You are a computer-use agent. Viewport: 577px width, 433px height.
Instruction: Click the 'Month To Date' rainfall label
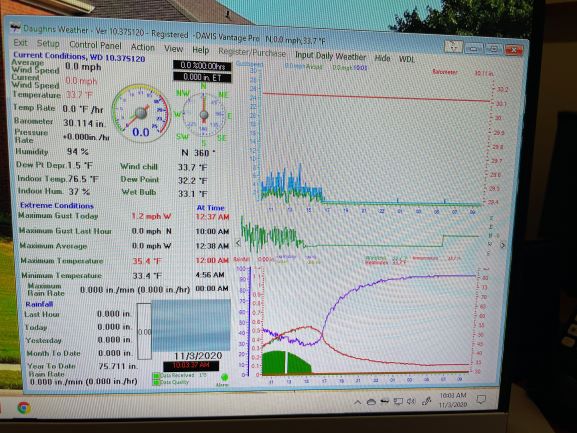[53, 353]
